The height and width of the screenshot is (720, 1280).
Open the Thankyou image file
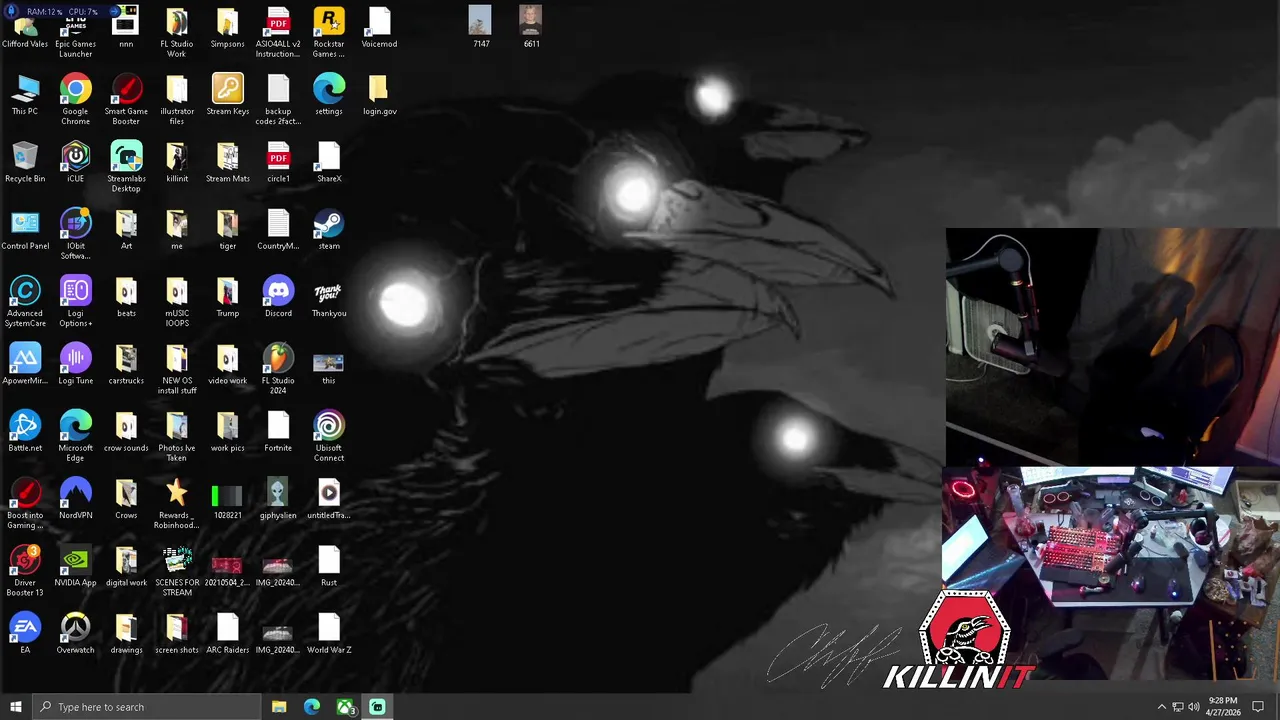(329, 297)
